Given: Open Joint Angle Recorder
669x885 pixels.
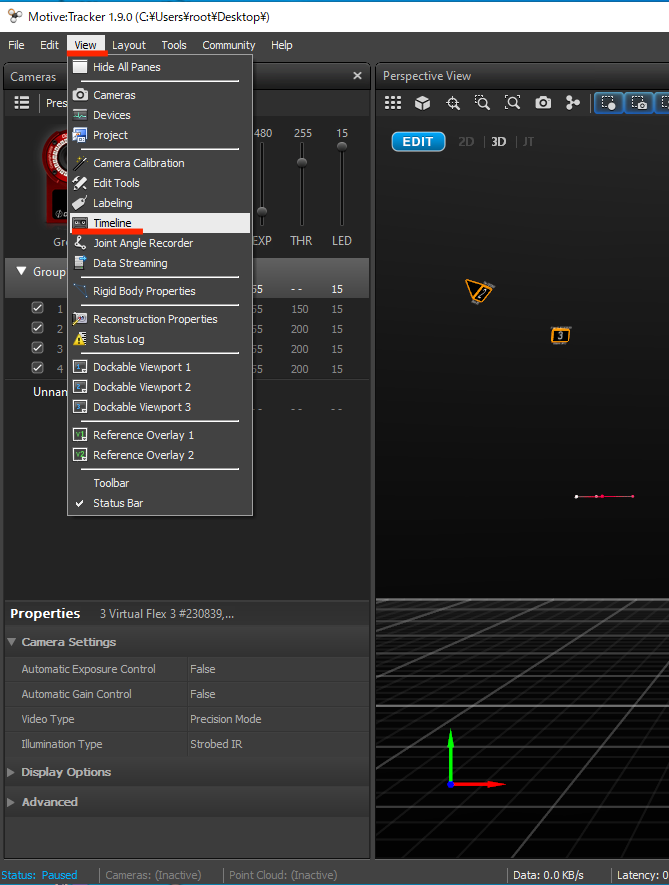Looking at the screenshot, I should 160,243.
